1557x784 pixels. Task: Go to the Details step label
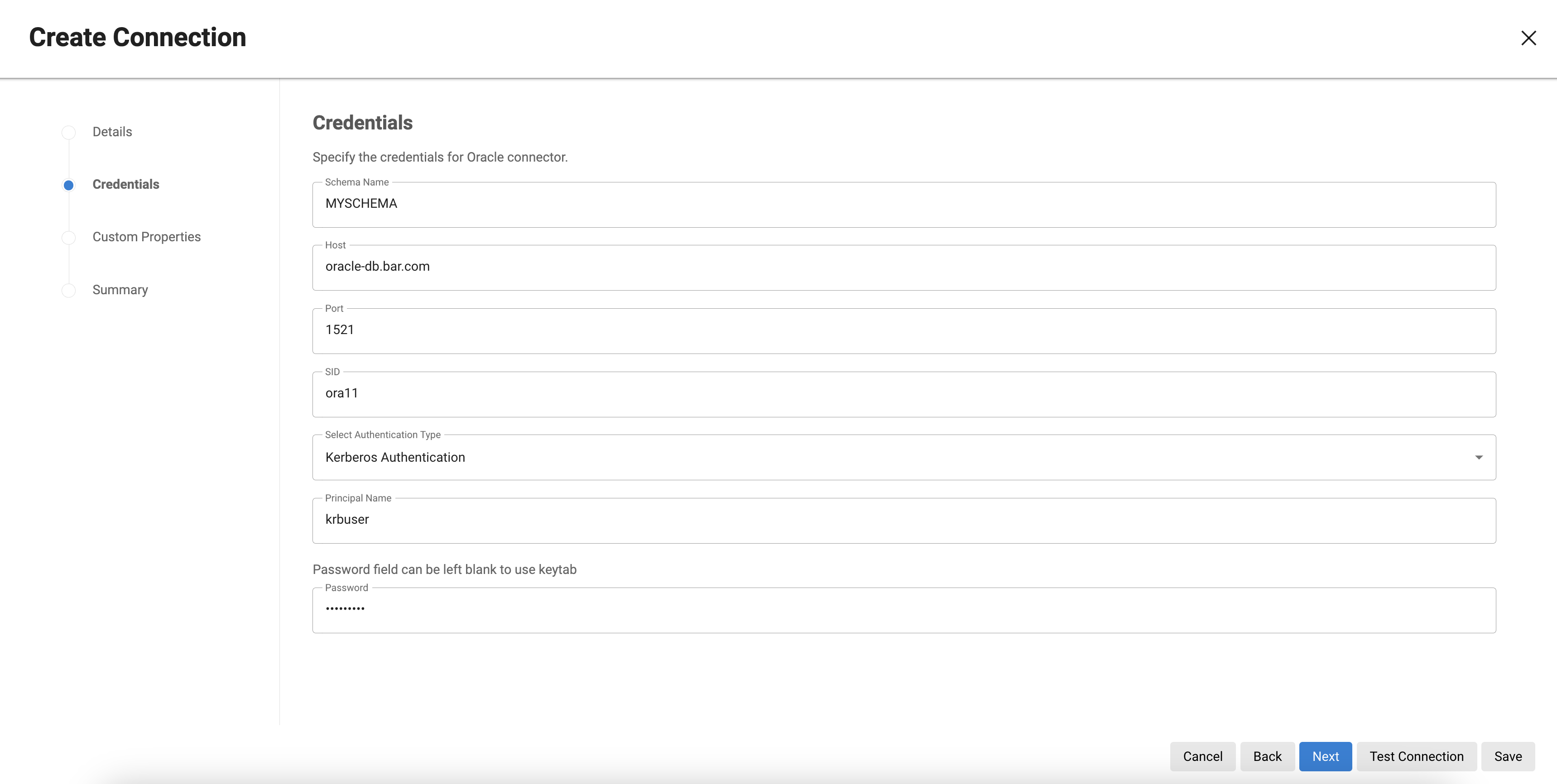[x=112, y=132]
